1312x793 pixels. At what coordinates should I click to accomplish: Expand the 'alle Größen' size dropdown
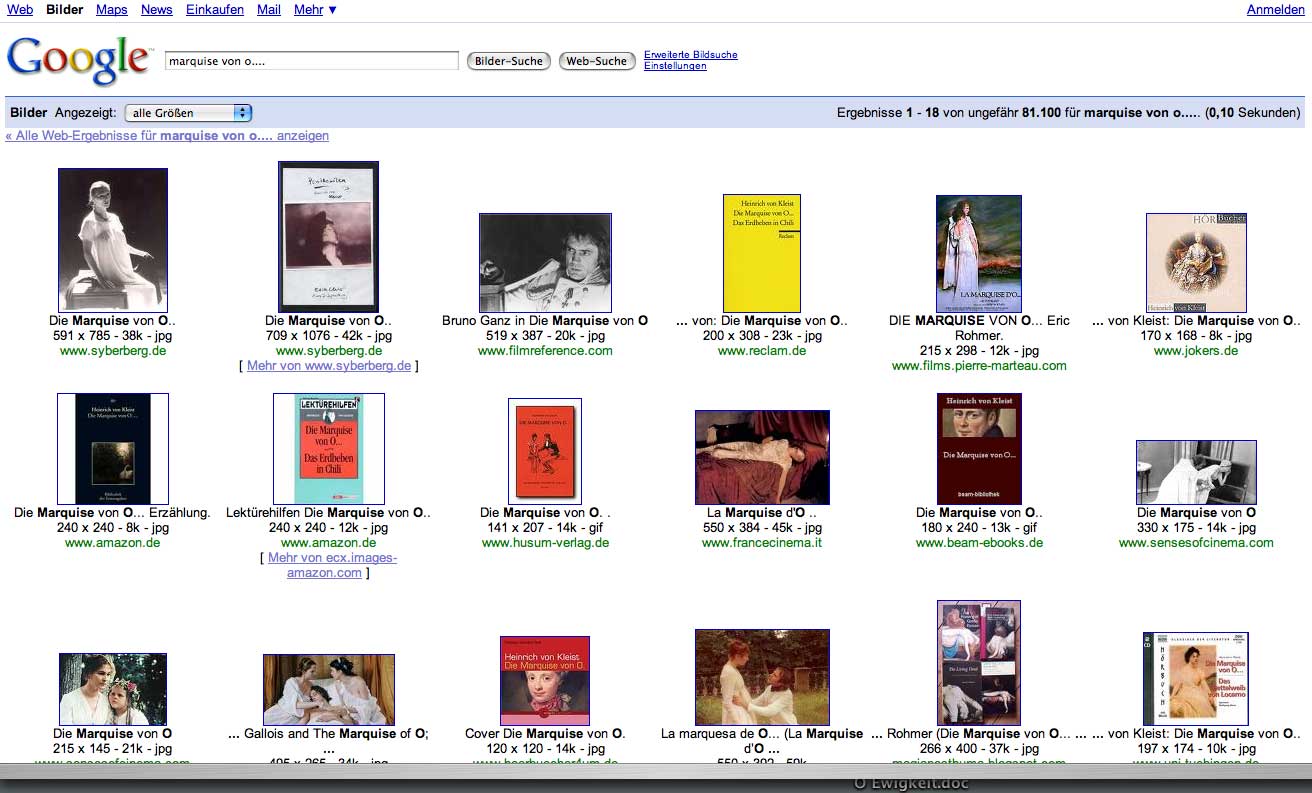[188, 113]
